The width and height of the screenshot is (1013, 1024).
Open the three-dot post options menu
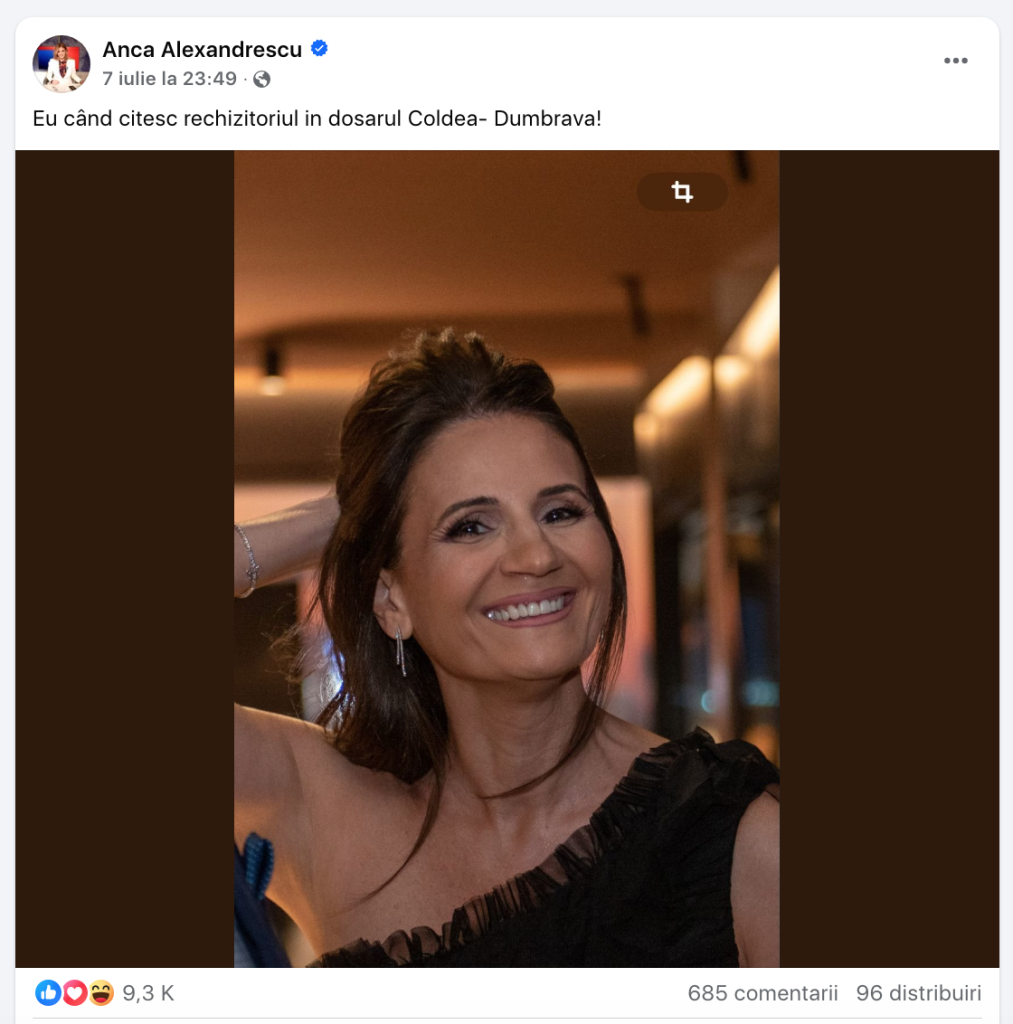pyautogui.click(x=956, y=61)
